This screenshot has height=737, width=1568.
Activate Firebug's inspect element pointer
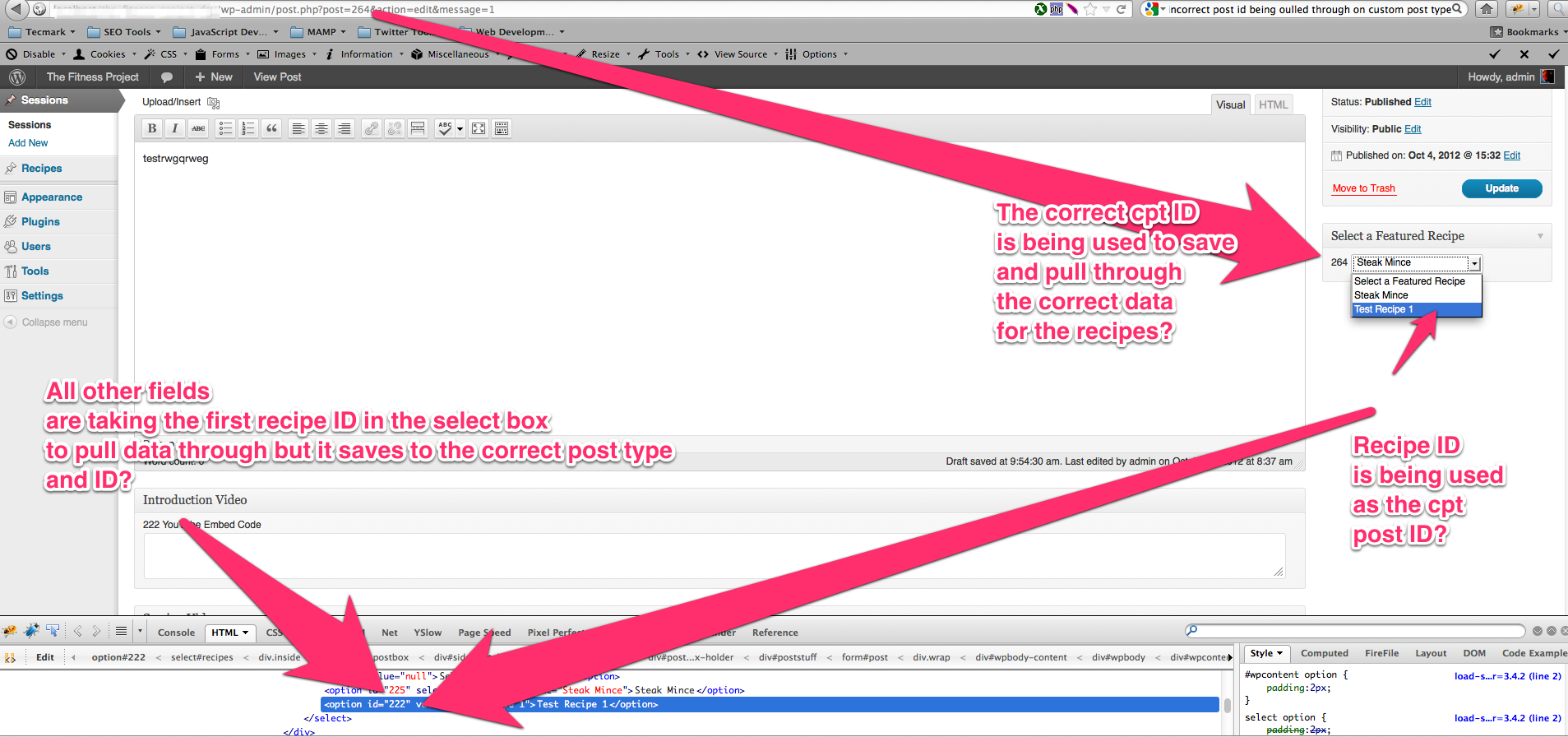[x=53, y=631]
